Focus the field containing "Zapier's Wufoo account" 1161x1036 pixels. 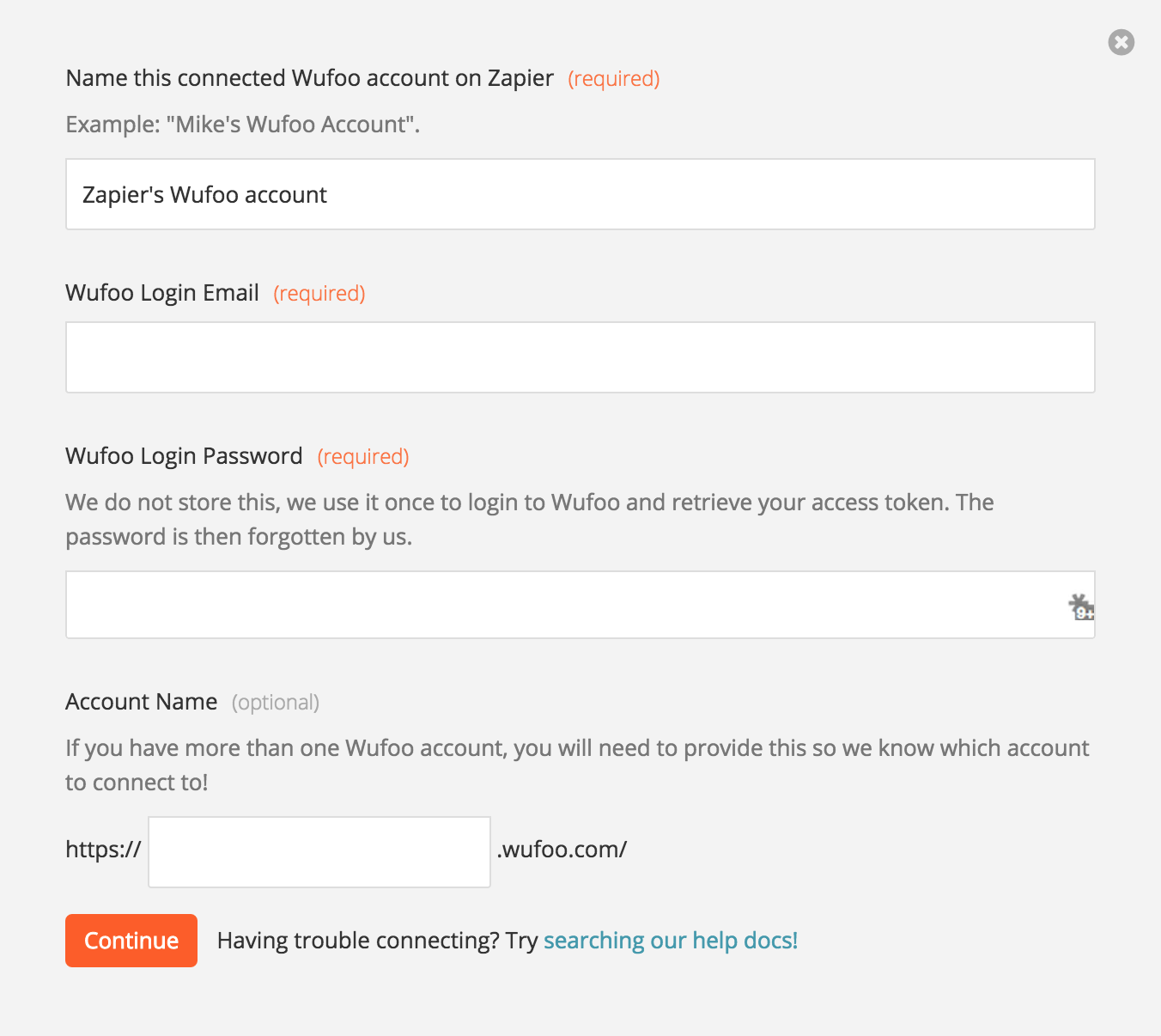580,194
